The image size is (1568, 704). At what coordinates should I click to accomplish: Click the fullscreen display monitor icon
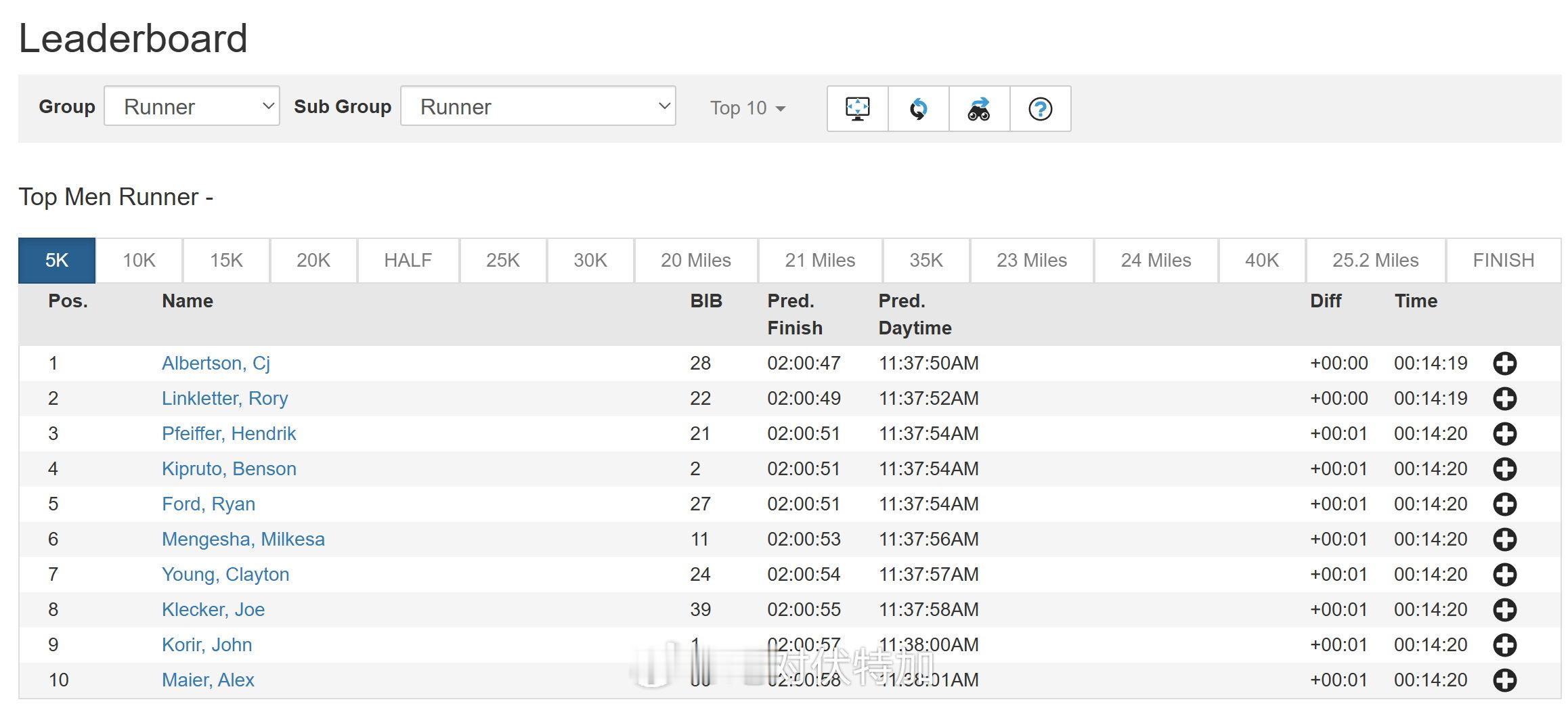(x=857, y=108)
